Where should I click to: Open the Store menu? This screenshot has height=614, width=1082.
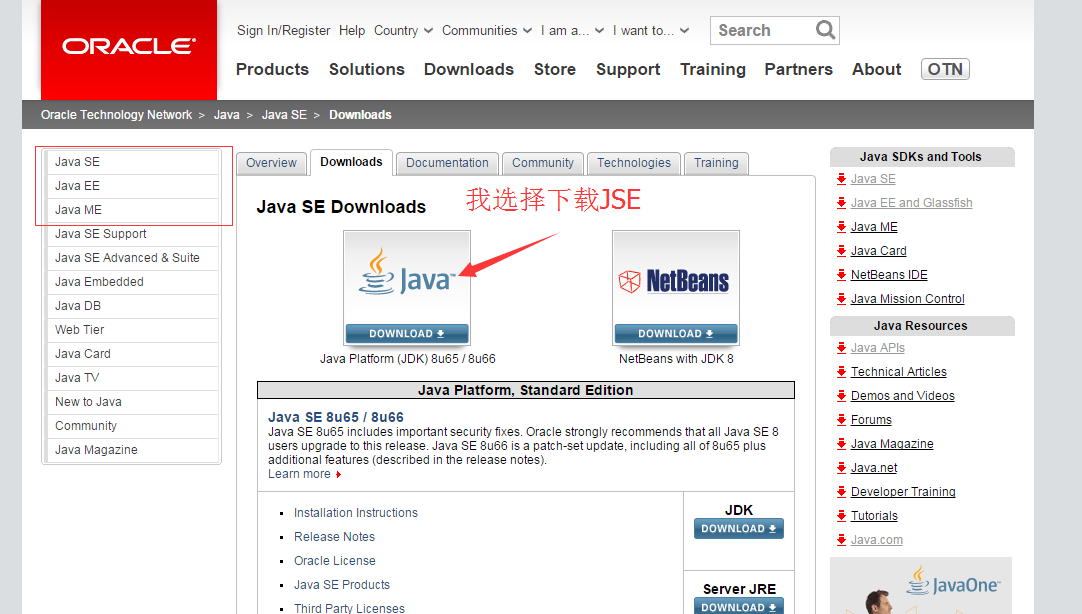coord(555,69)
